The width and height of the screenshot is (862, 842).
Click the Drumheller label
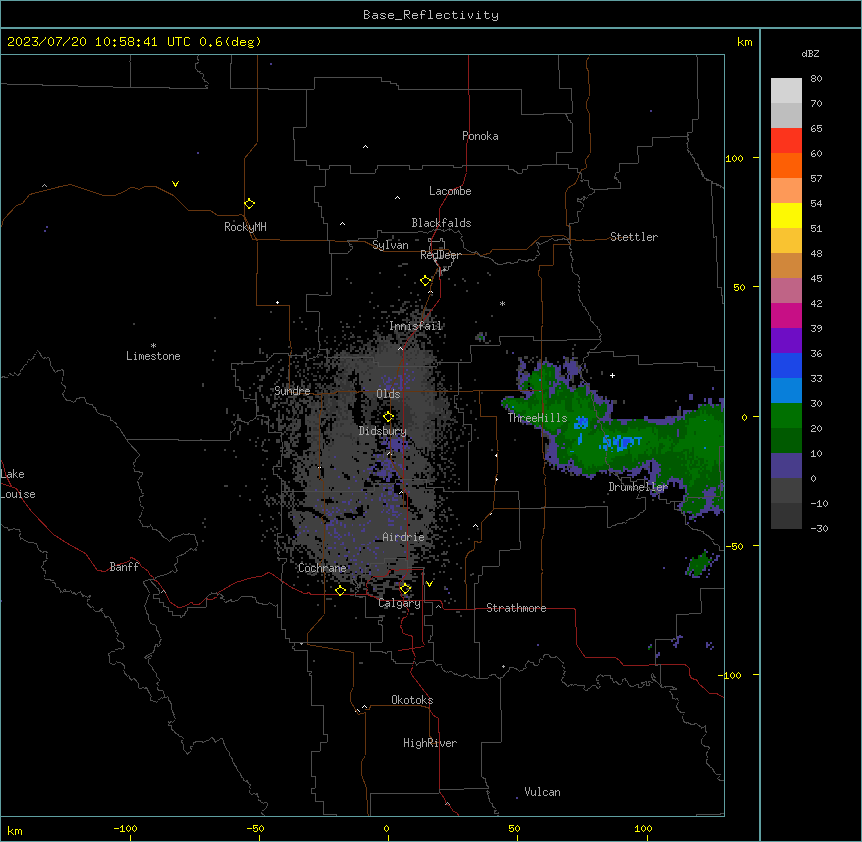point(638,487)
